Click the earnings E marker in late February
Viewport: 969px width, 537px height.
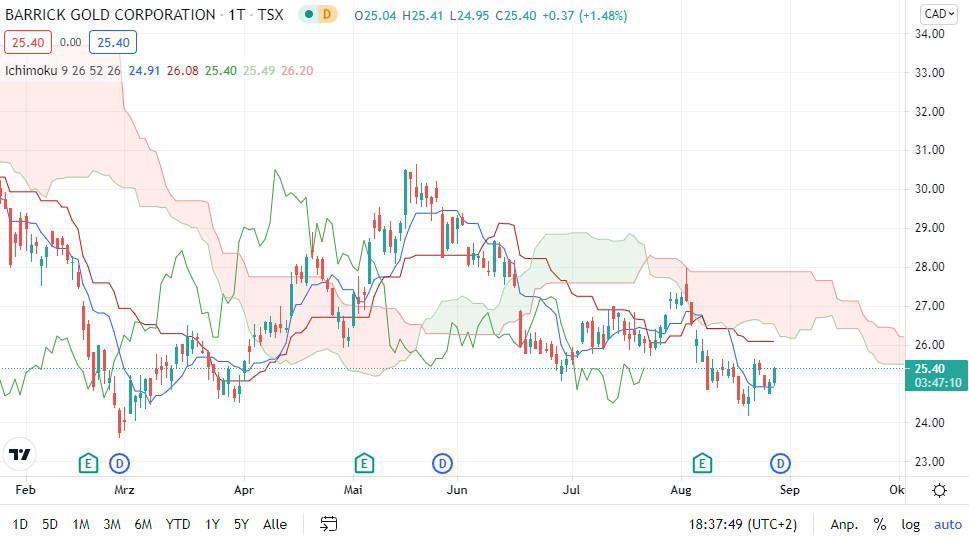pos(88,463)
